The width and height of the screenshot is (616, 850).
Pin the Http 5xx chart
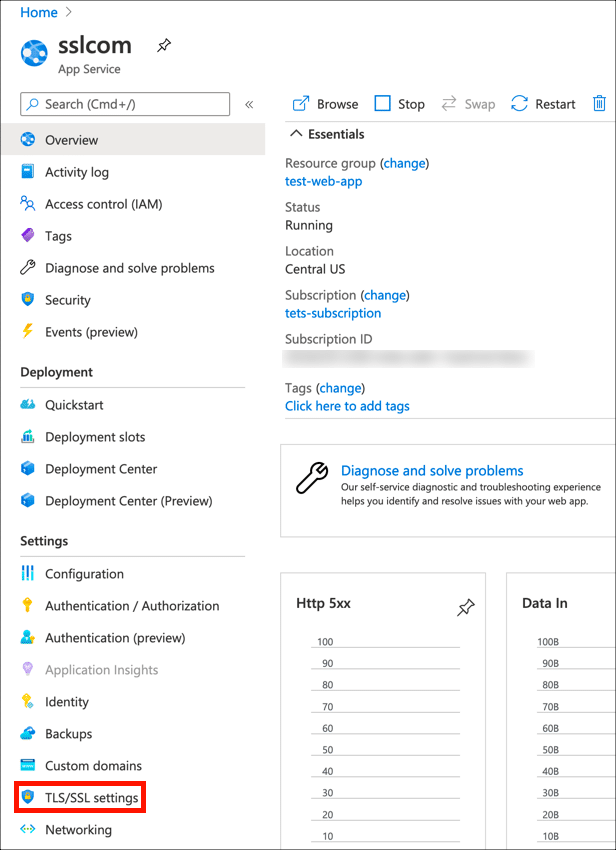[465, 607]
